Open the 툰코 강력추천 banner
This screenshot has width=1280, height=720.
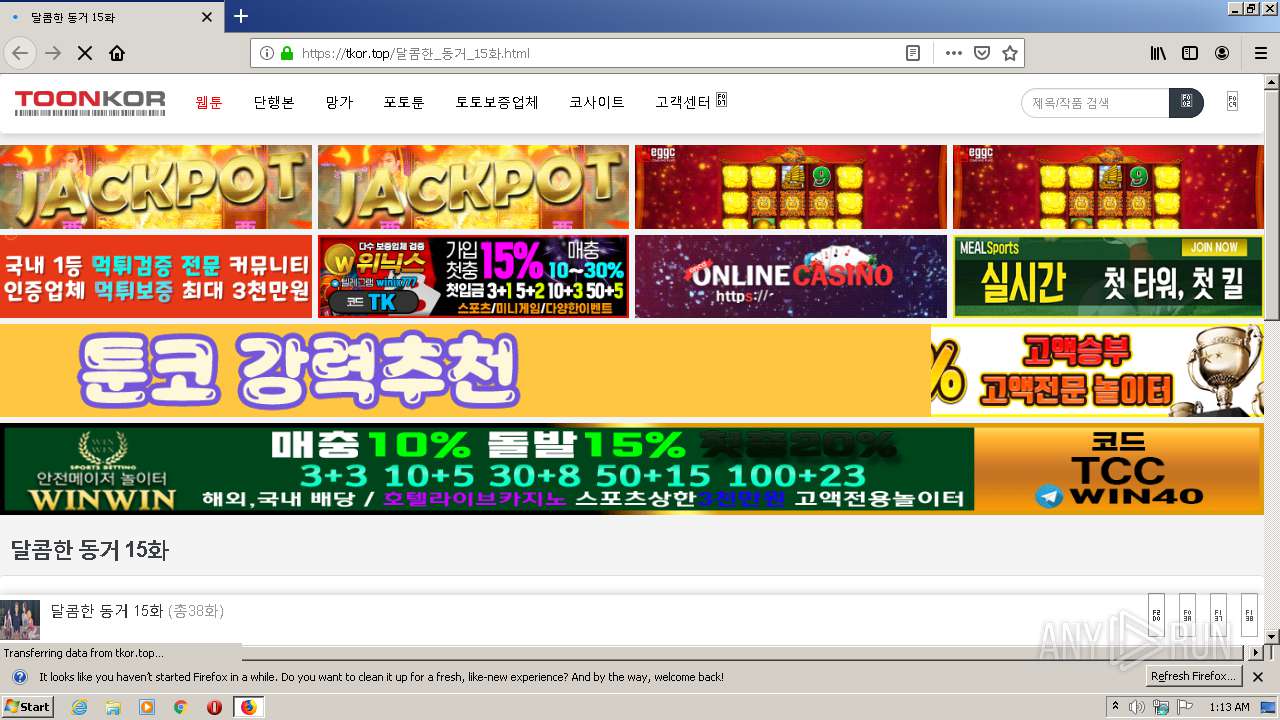pos(465,370)
